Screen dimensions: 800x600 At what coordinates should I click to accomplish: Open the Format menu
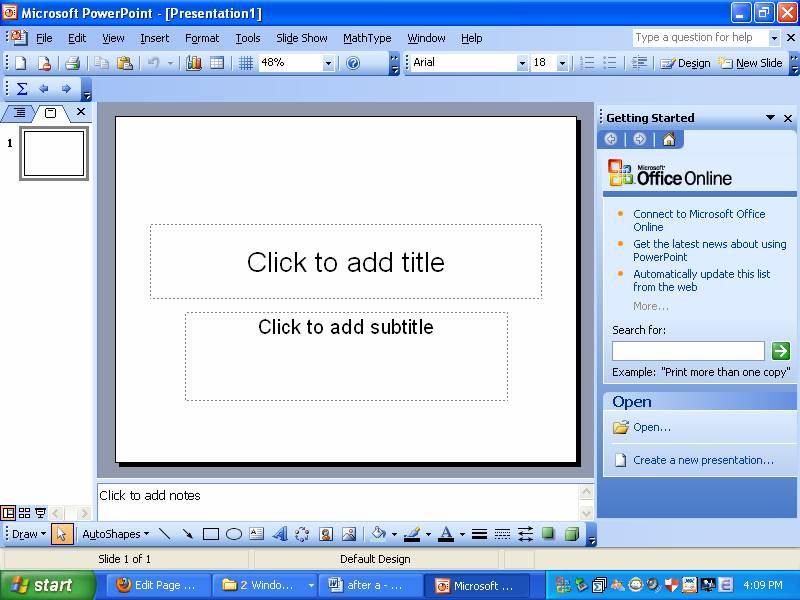(202, 38)
